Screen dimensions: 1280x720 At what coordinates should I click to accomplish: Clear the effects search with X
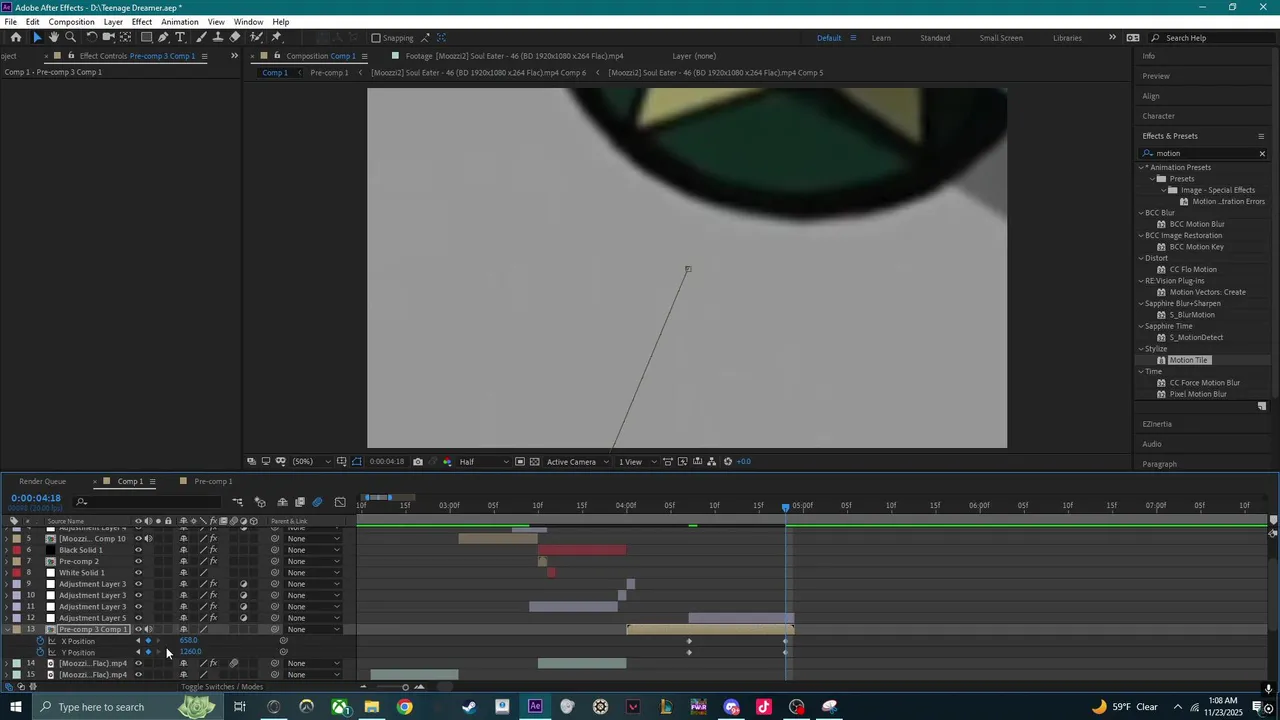(1262, 154)
